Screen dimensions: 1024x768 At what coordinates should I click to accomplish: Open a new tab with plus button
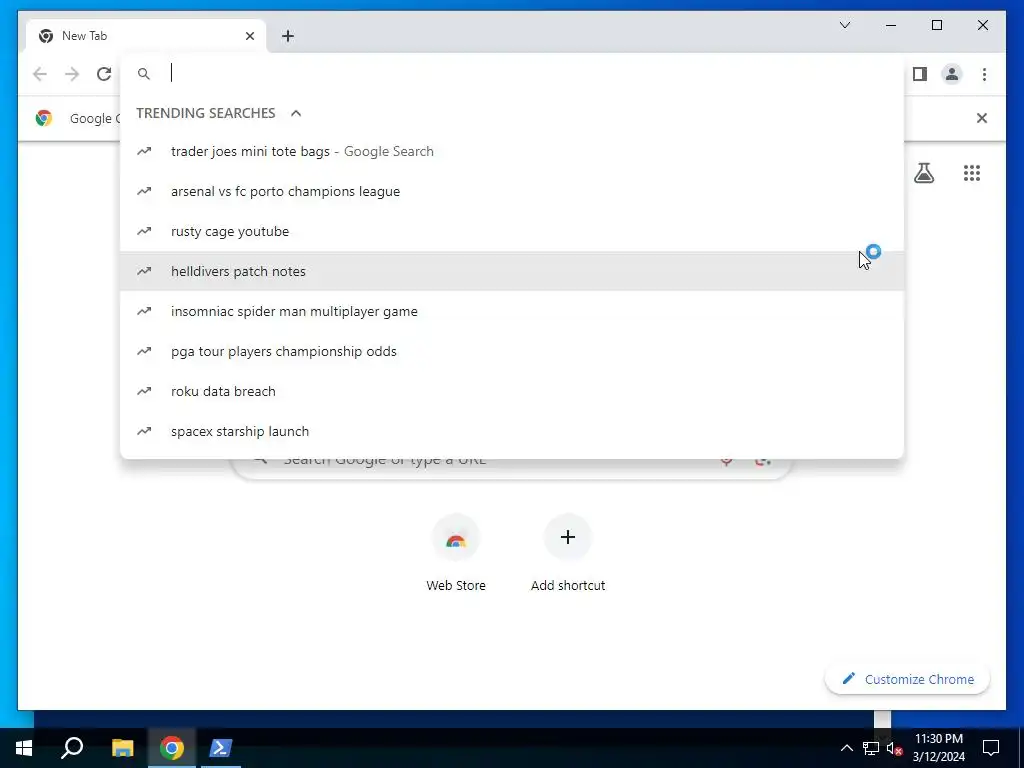tap(288, 36)
